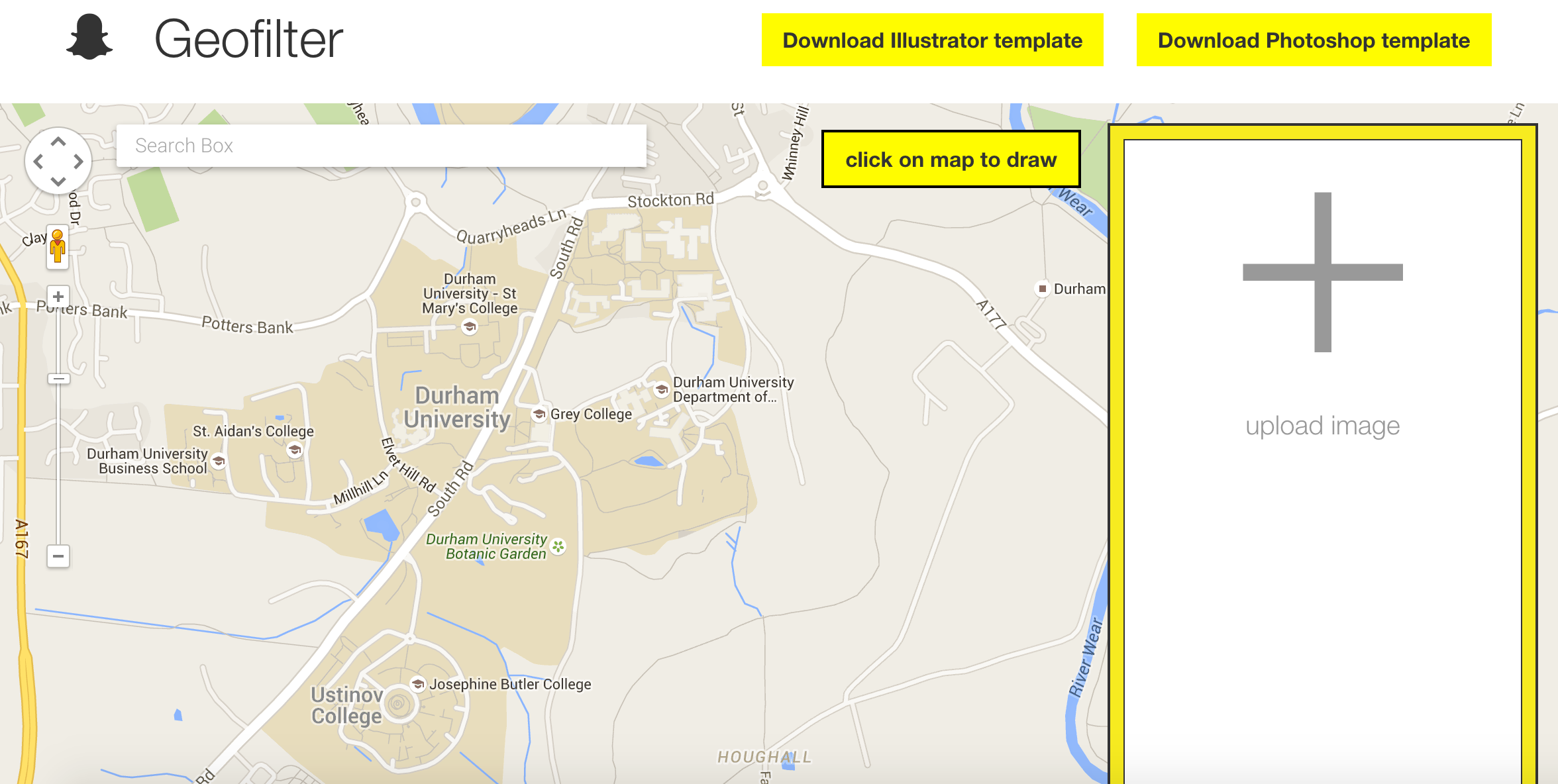Viewport: 1558px width, 784px height.
Task: Click the Geofilter title
Action: [x=248, y=39]
